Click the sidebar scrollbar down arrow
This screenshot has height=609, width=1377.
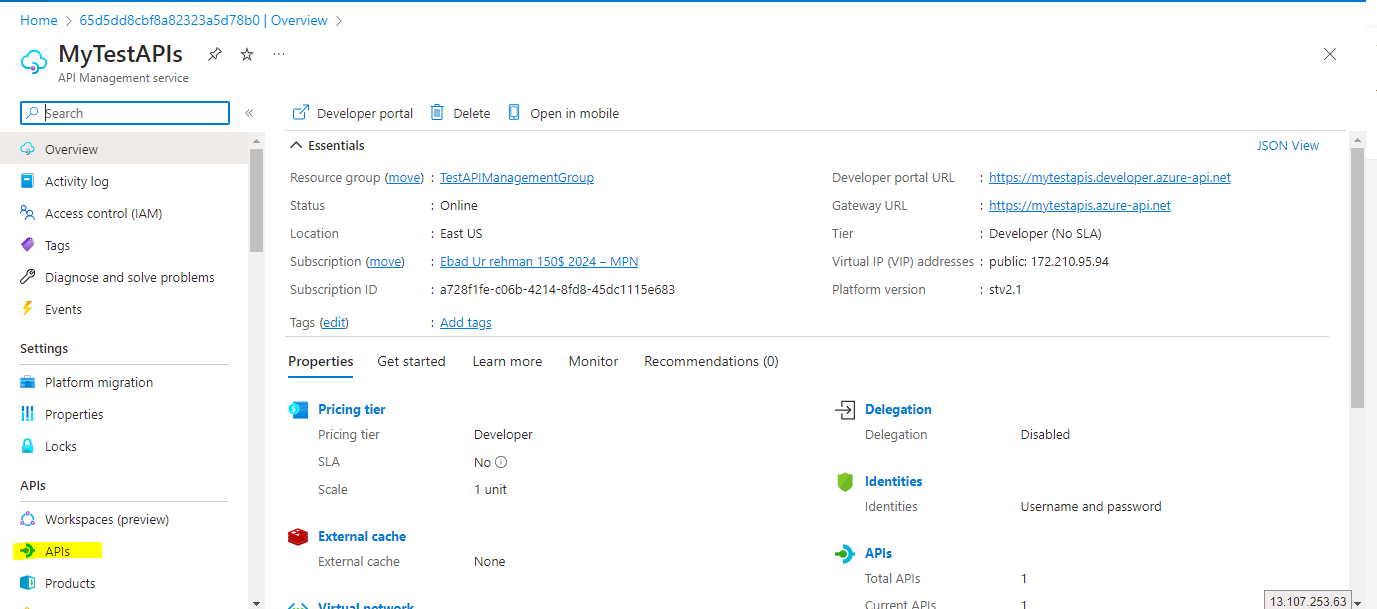[257, 602]
